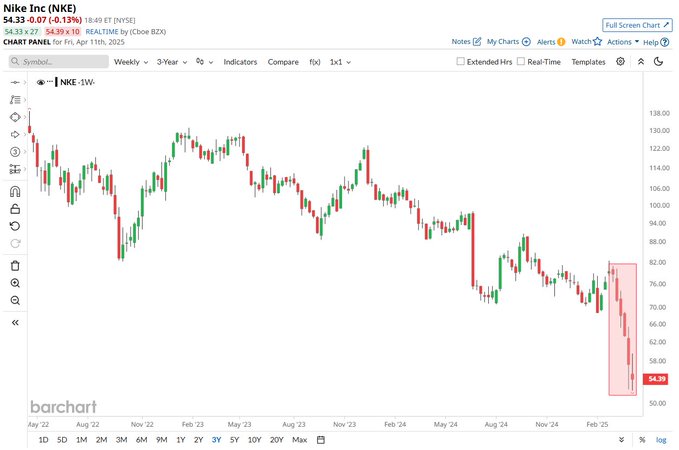Open the calendar date range picker

point(321,439)
